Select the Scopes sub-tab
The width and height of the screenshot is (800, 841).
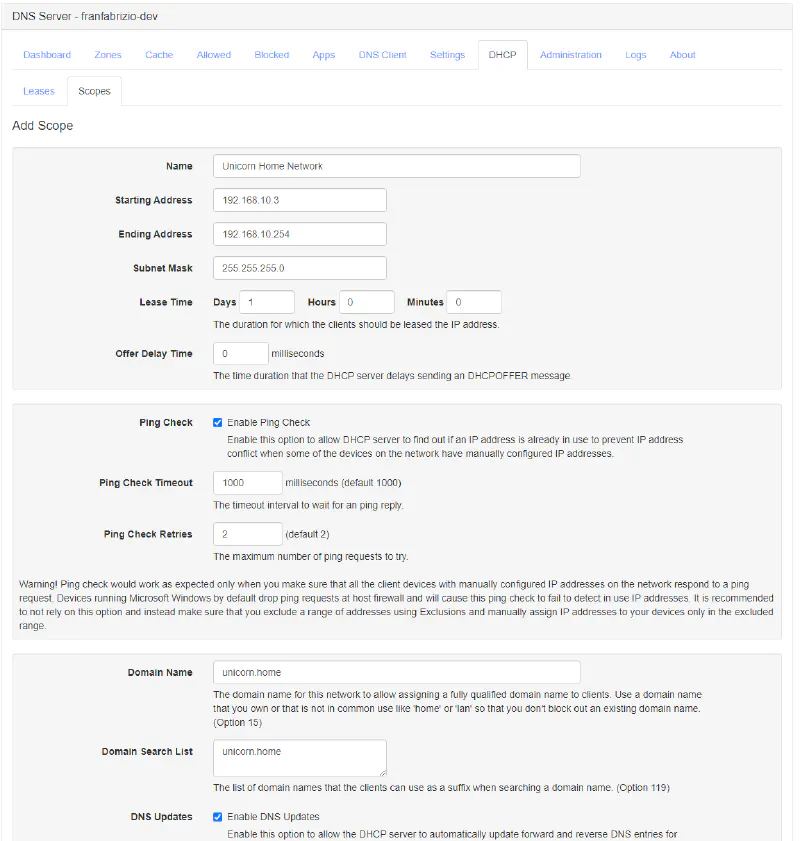(x=94, y=91)
